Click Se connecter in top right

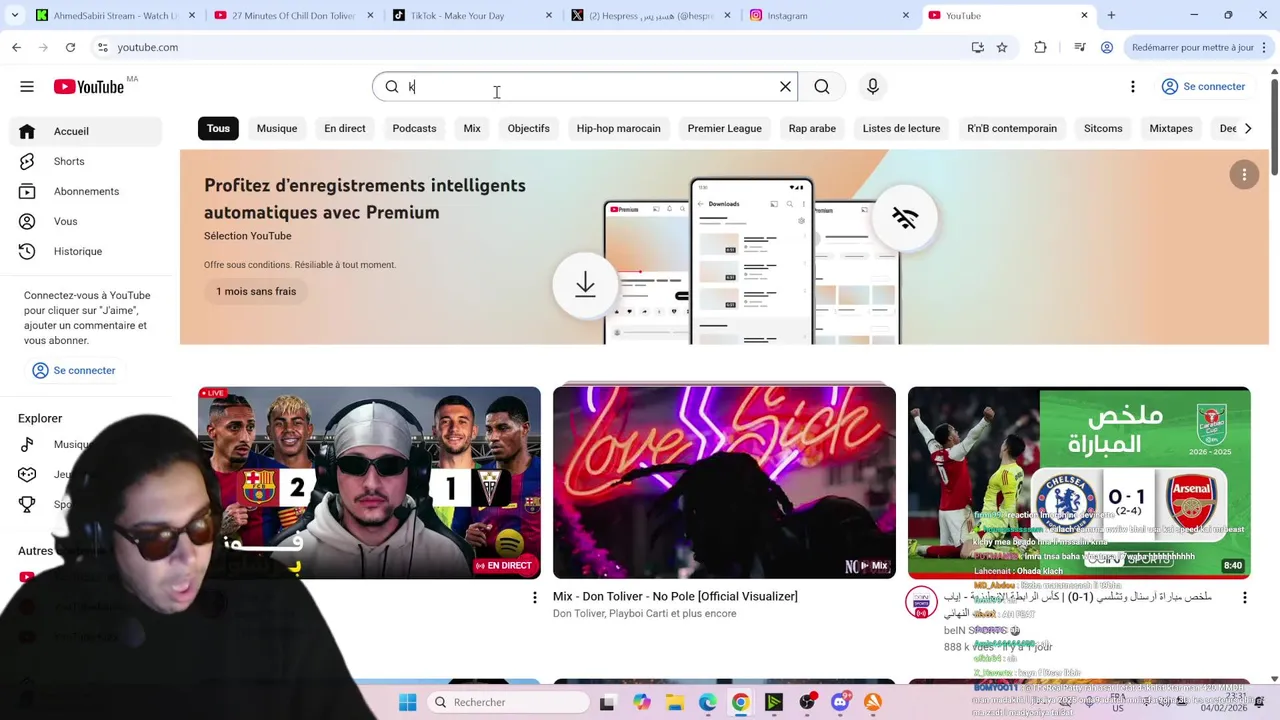1203,87
